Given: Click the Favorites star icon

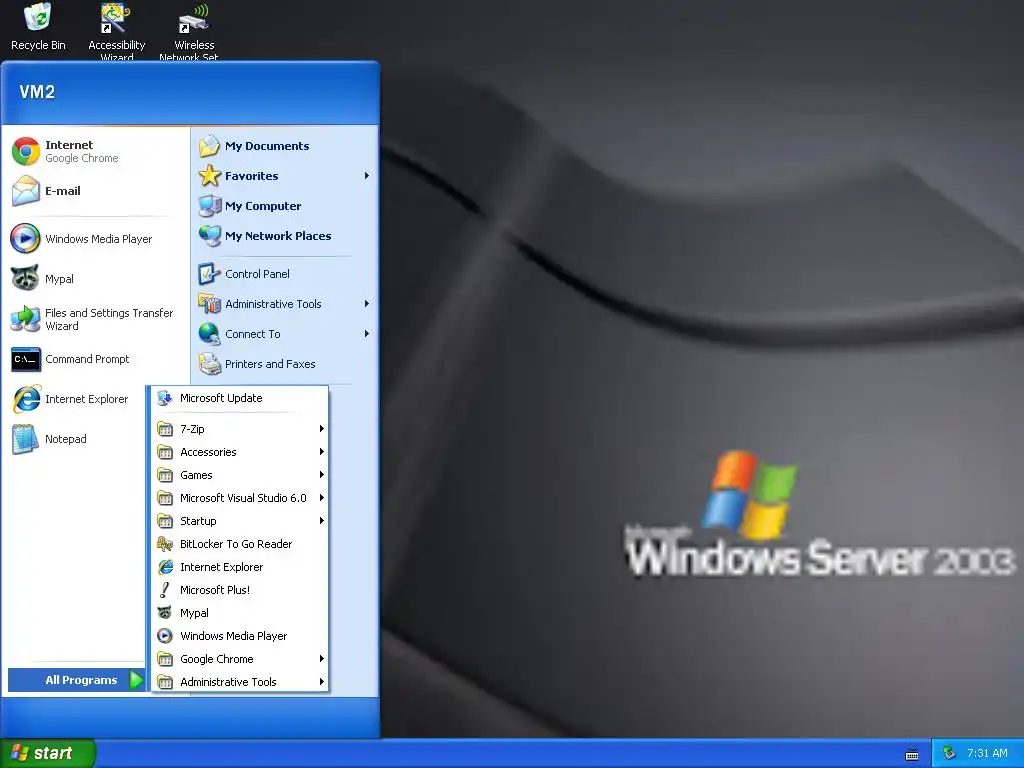Looking at the screenshot, I should 210,176.
